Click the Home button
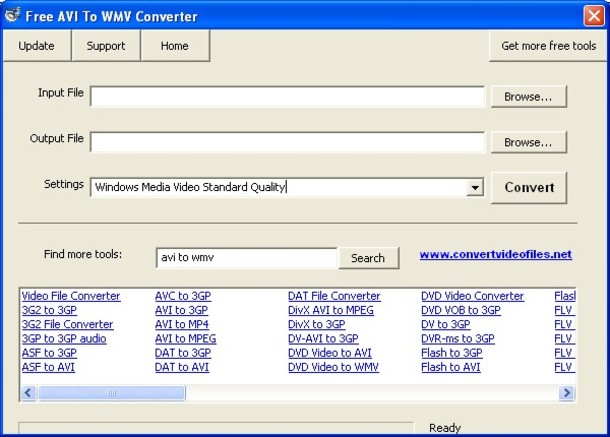The image size is (610, 437). point(175,46)
